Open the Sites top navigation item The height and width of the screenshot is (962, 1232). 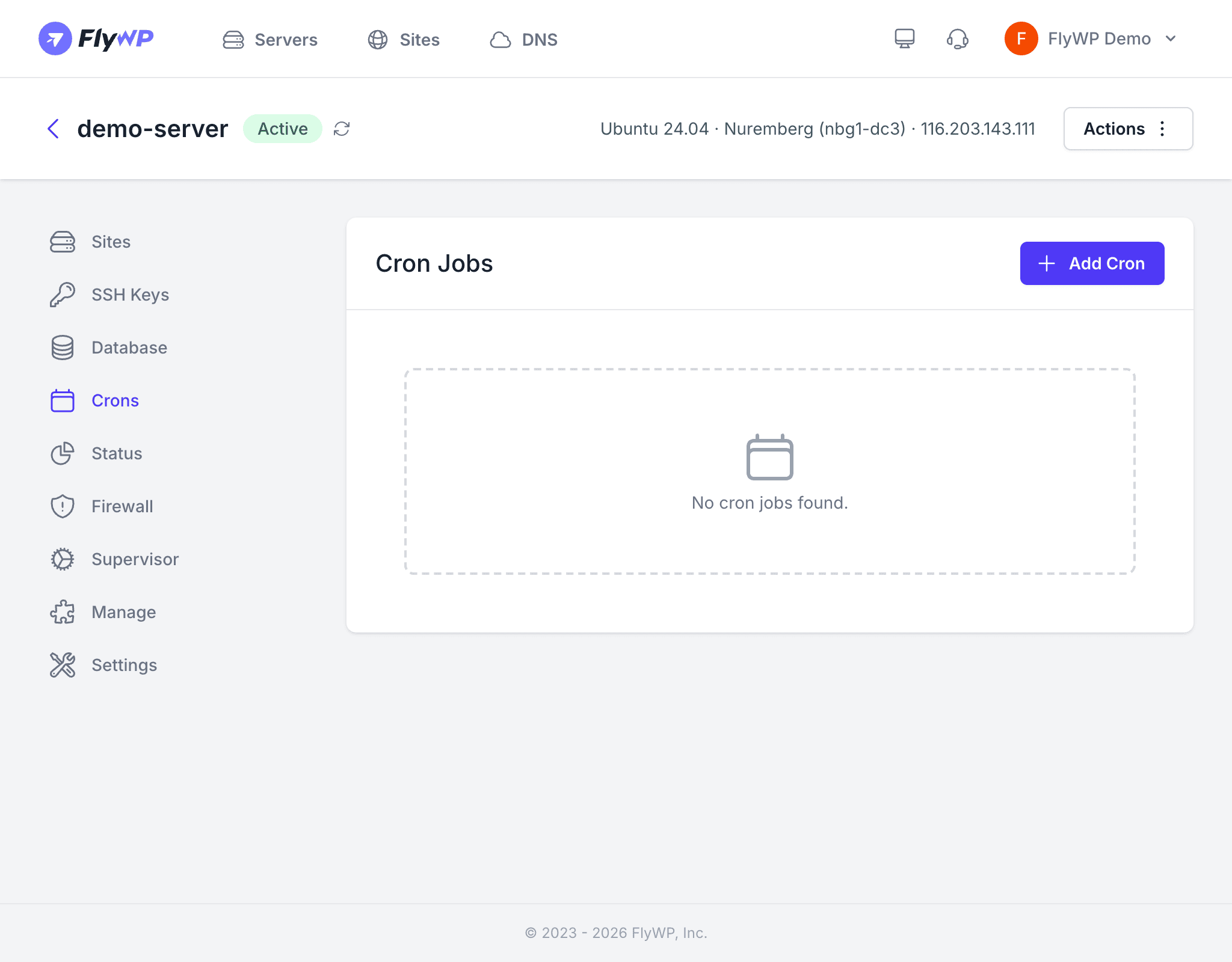click(404, 40)
